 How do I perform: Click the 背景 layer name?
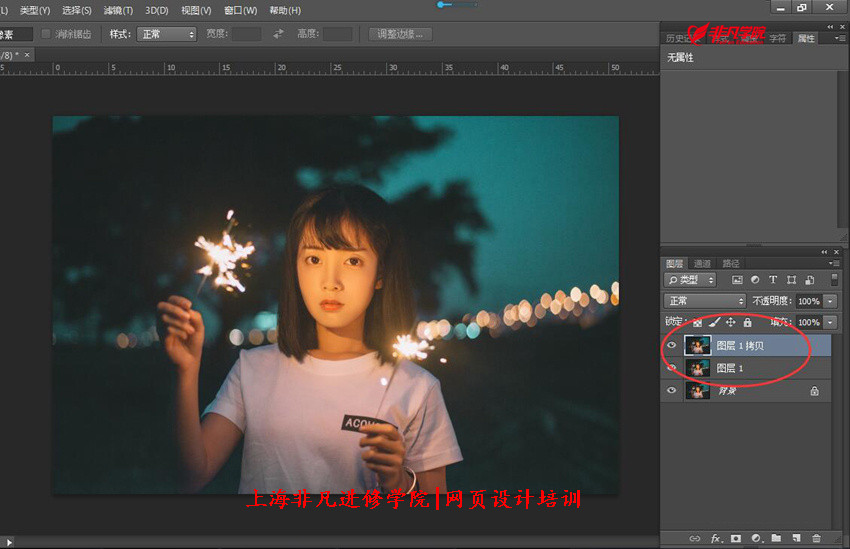coord(727,391)
